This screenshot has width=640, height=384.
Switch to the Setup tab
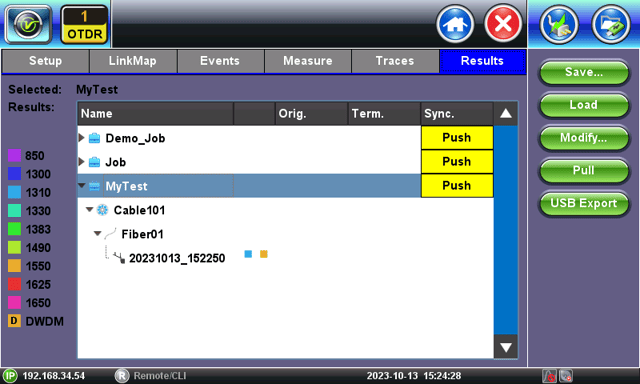click(45, 61)
